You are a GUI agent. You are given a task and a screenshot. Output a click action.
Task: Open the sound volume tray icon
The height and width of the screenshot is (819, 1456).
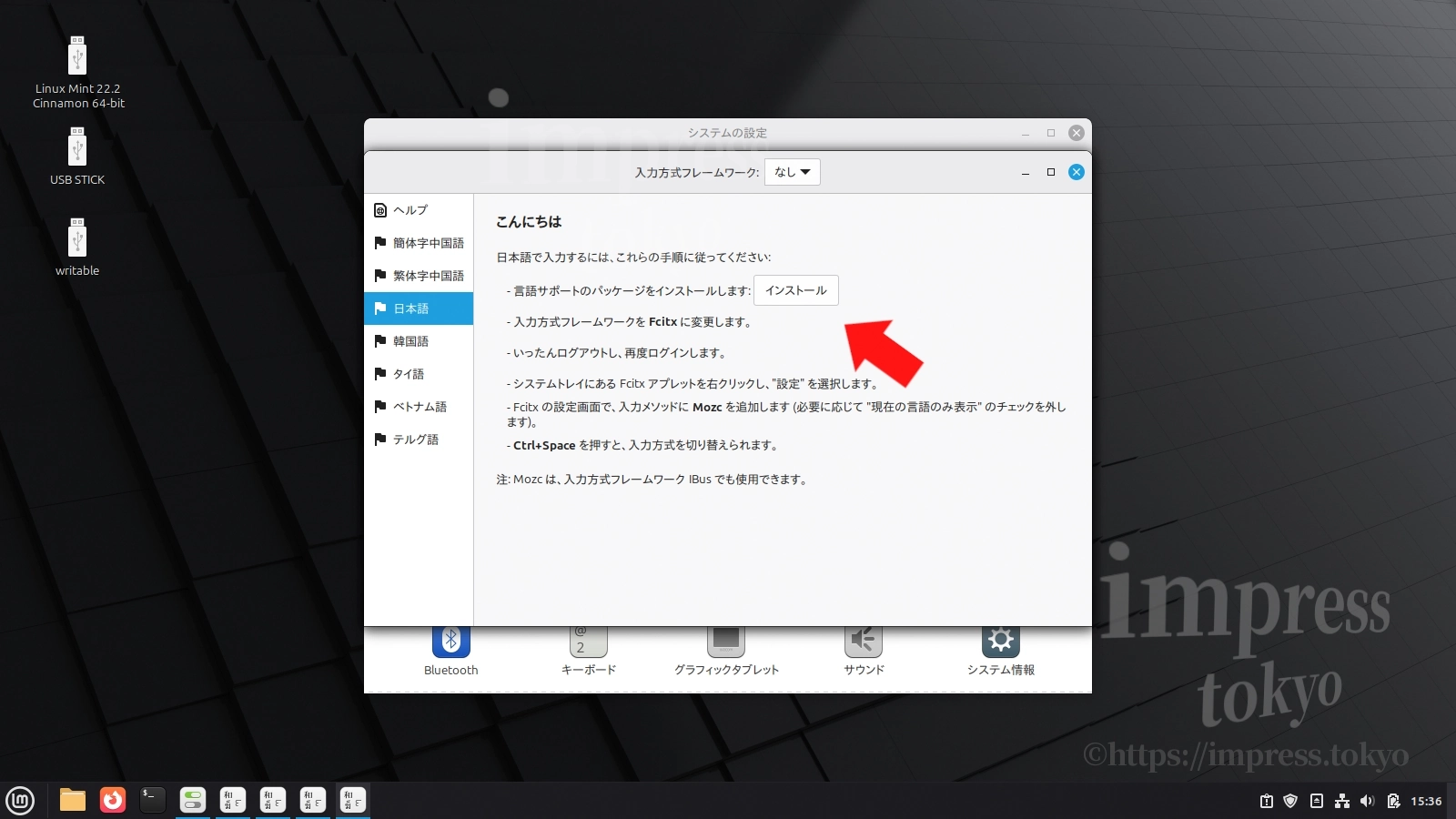pyautogui.click(x=1367, y=801)
